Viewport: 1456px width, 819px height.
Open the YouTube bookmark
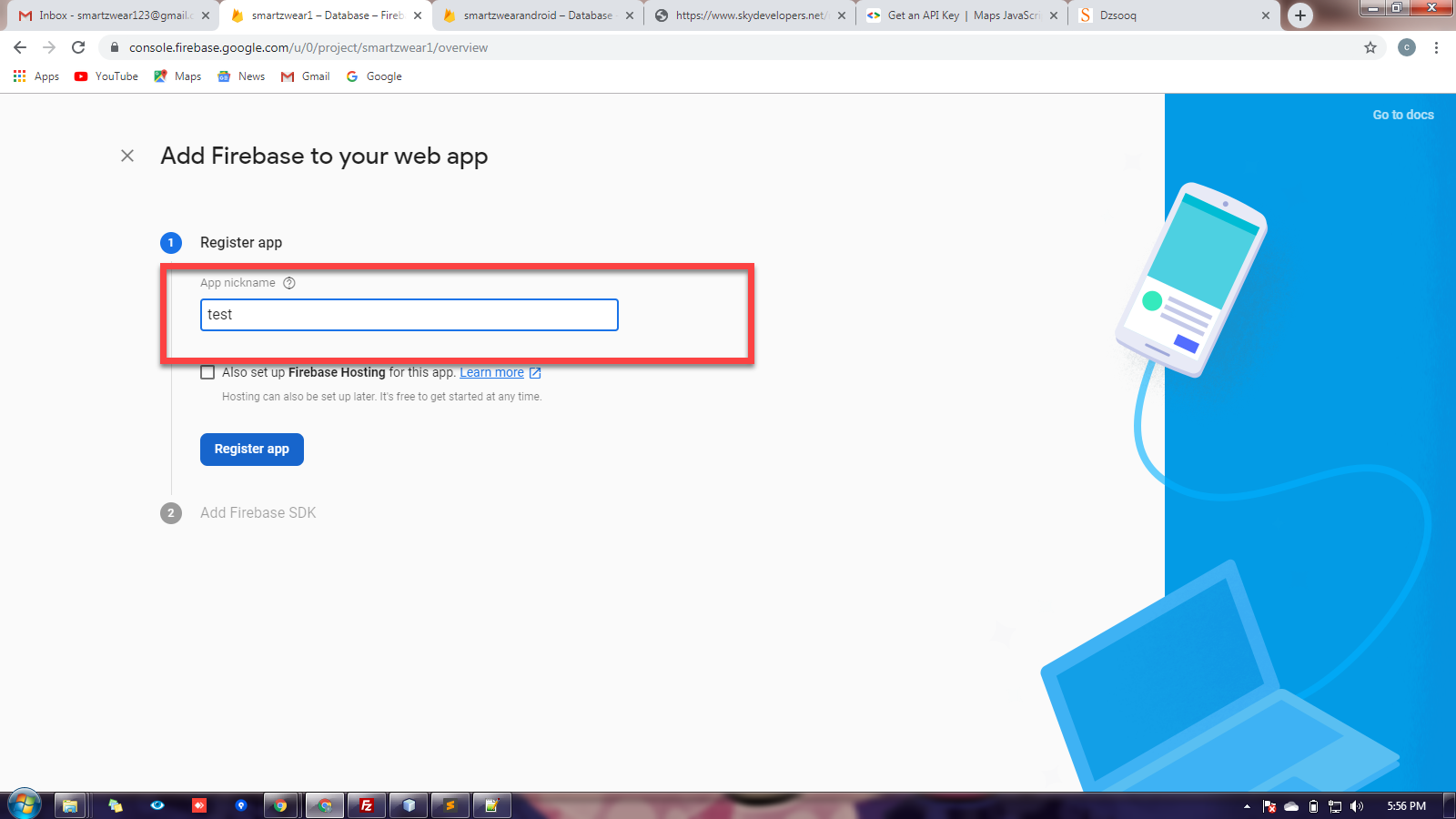(x=106, y=76)
